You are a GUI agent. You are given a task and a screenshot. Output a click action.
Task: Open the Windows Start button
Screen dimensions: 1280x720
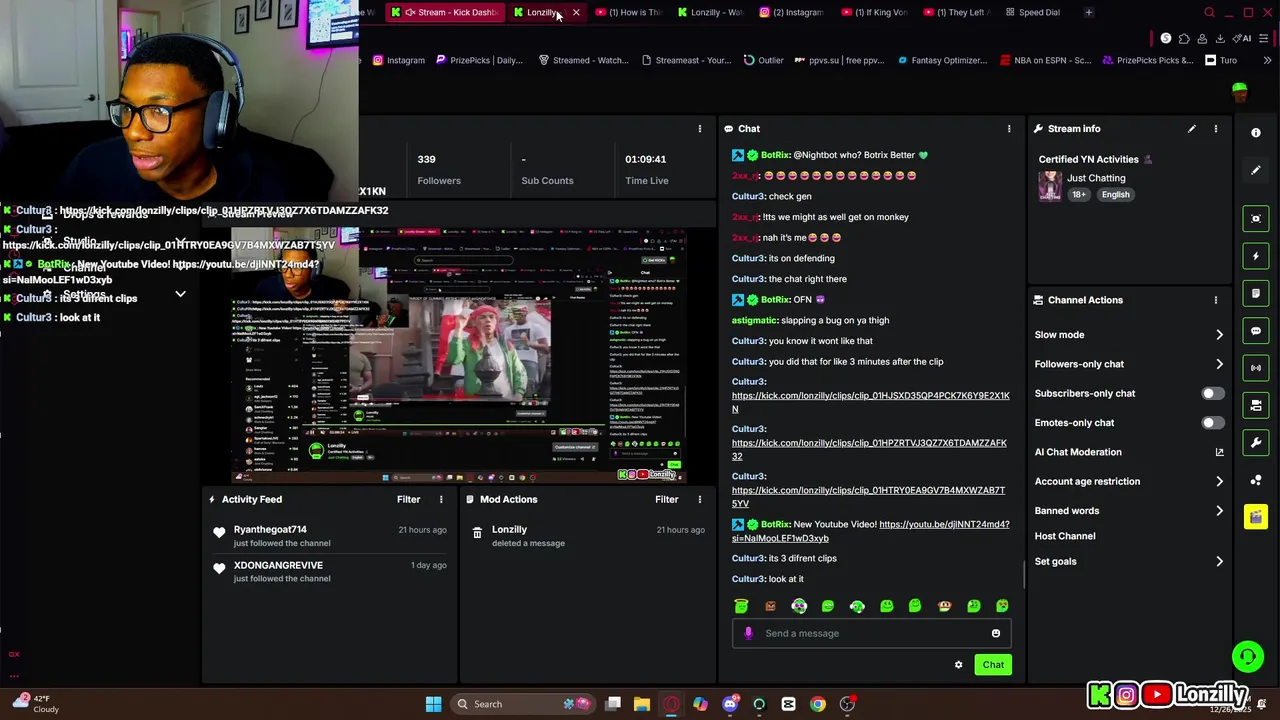click(433, 704)
